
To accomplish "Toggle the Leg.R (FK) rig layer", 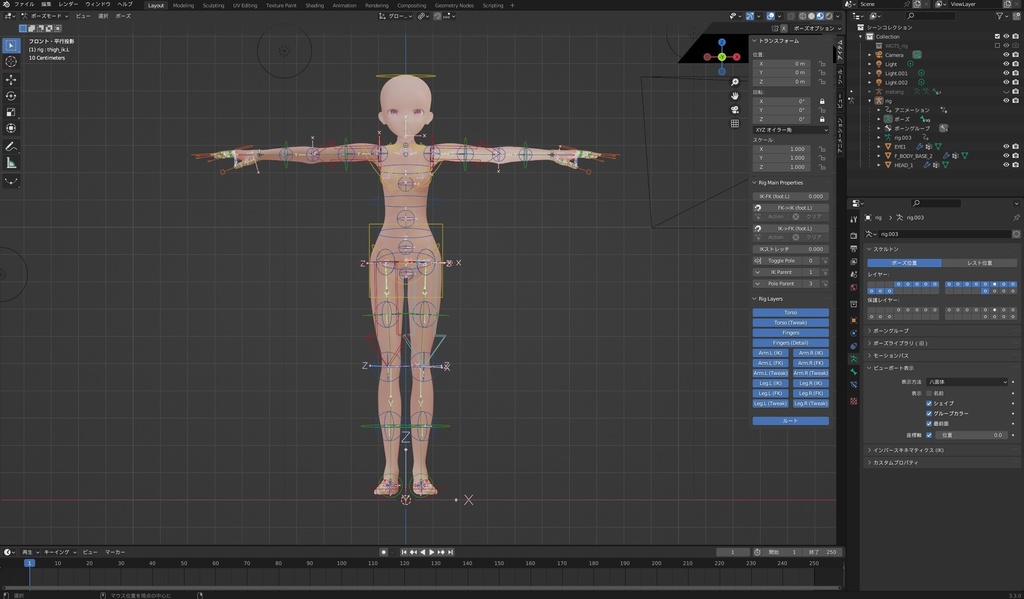I will (810, 393).
